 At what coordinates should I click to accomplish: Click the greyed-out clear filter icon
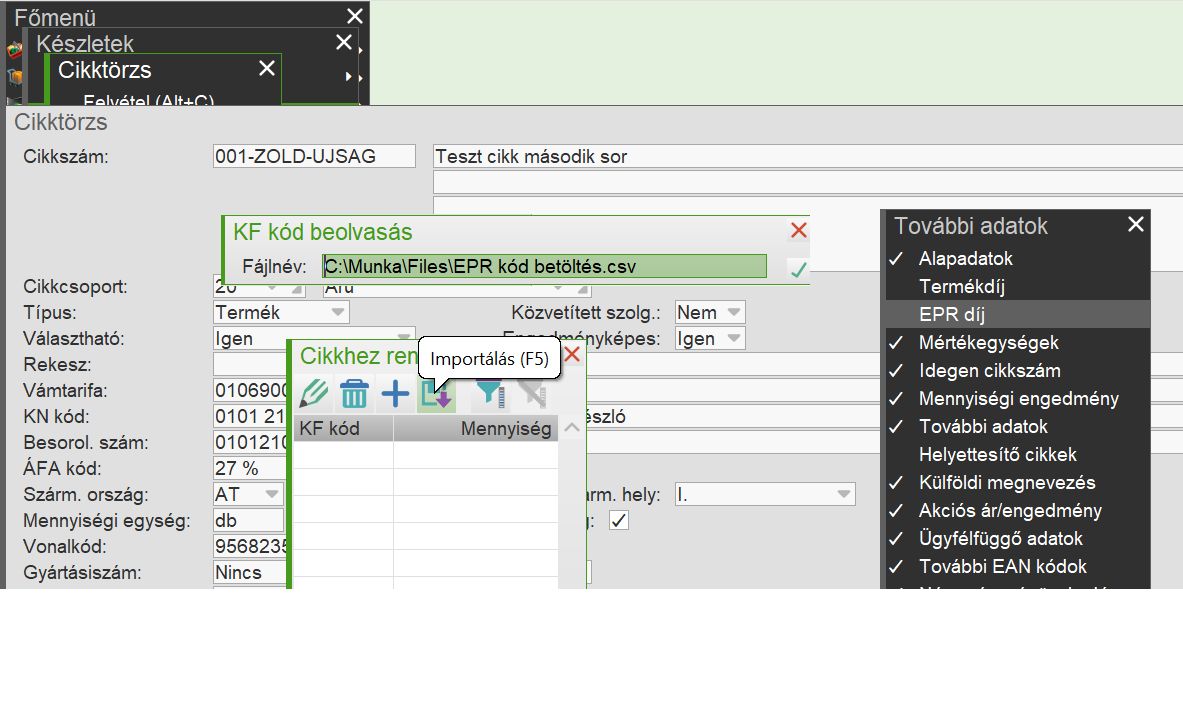pos(531,393)
